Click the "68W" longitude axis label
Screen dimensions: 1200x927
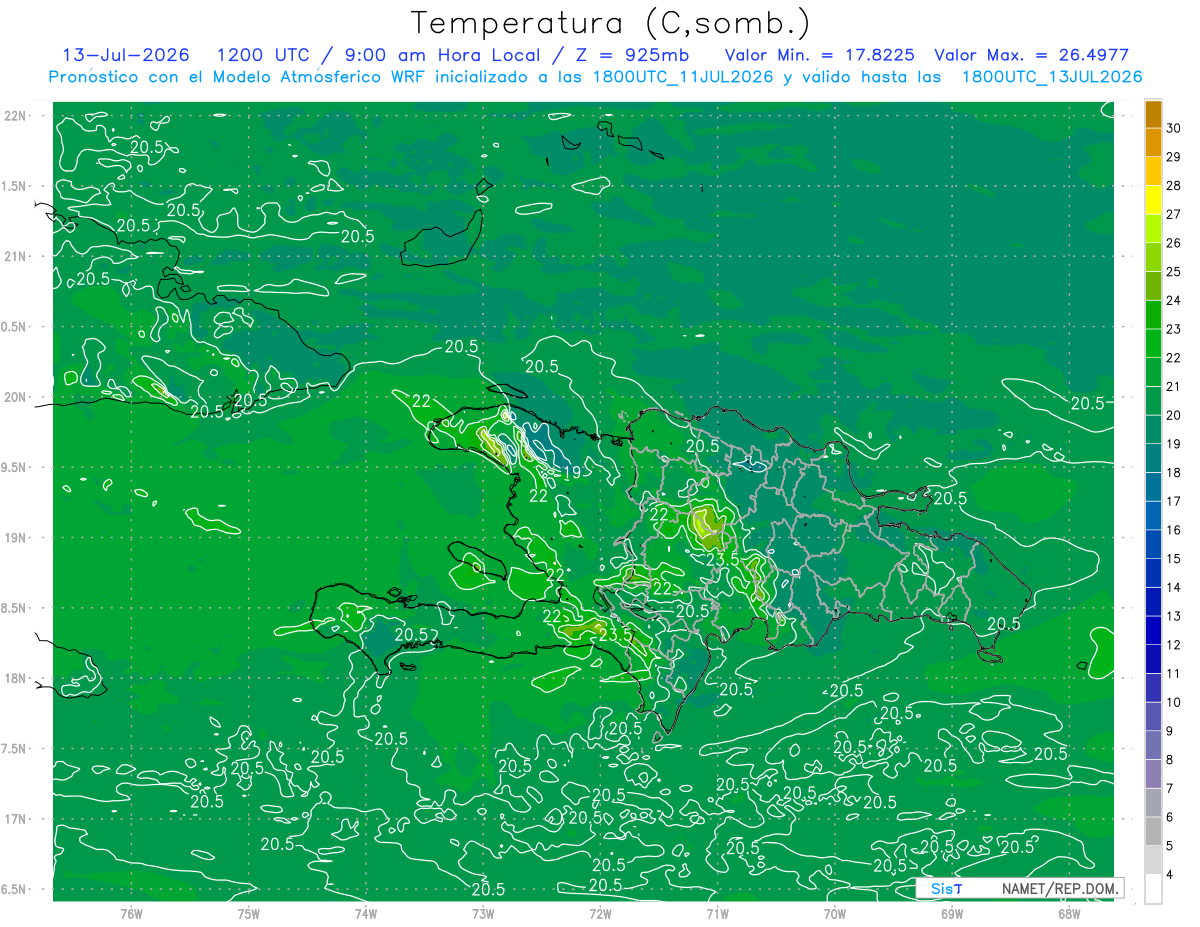click(x=1069, y=913)
